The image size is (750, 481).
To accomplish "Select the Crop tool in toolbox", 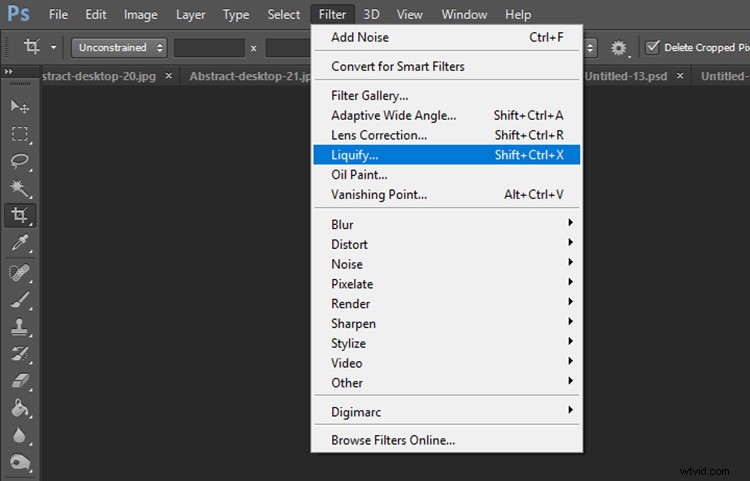I will tap(20, 215).
